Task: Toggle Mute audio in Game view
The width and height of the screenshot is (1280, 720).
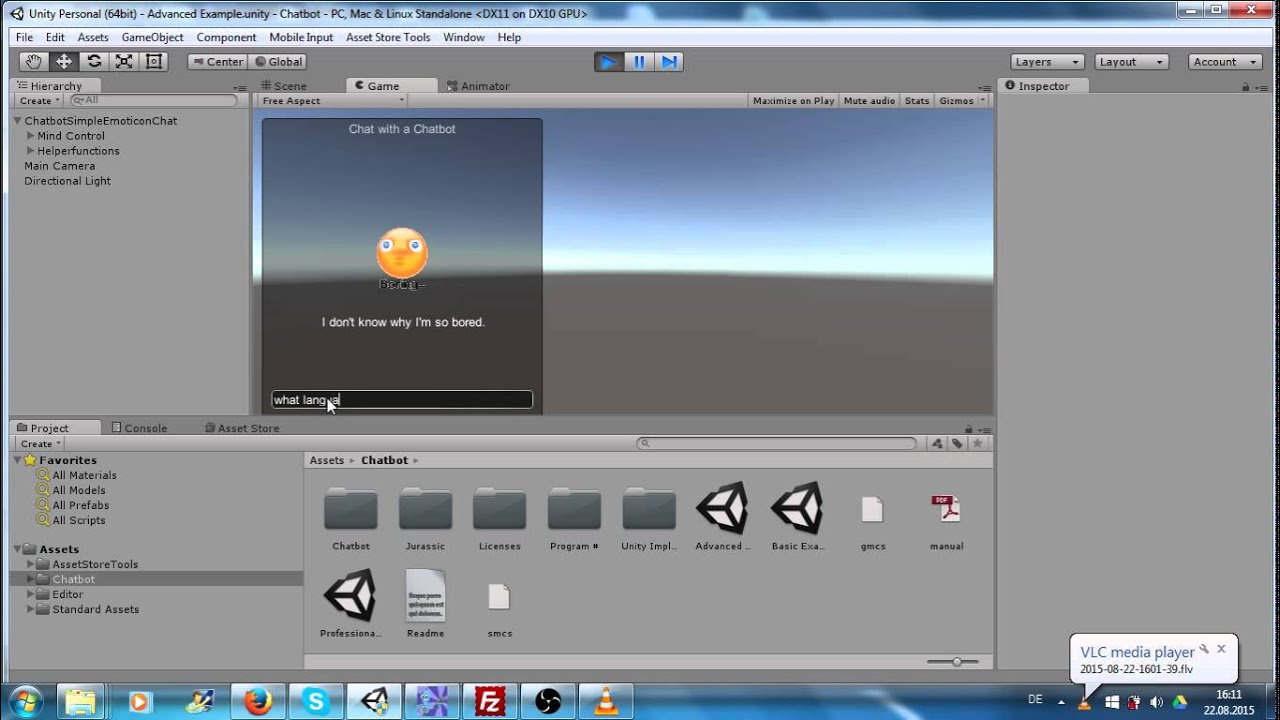Action: (x=869, y=101)
